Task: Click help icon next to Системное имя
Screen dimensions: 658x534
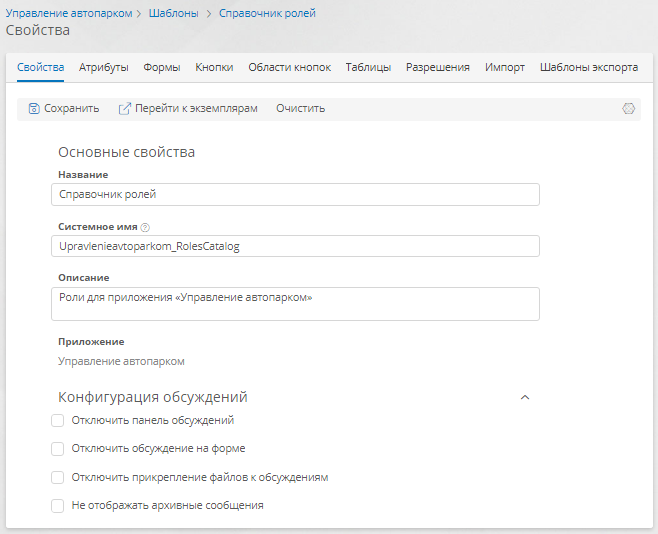Action: [x=145, y=227]
